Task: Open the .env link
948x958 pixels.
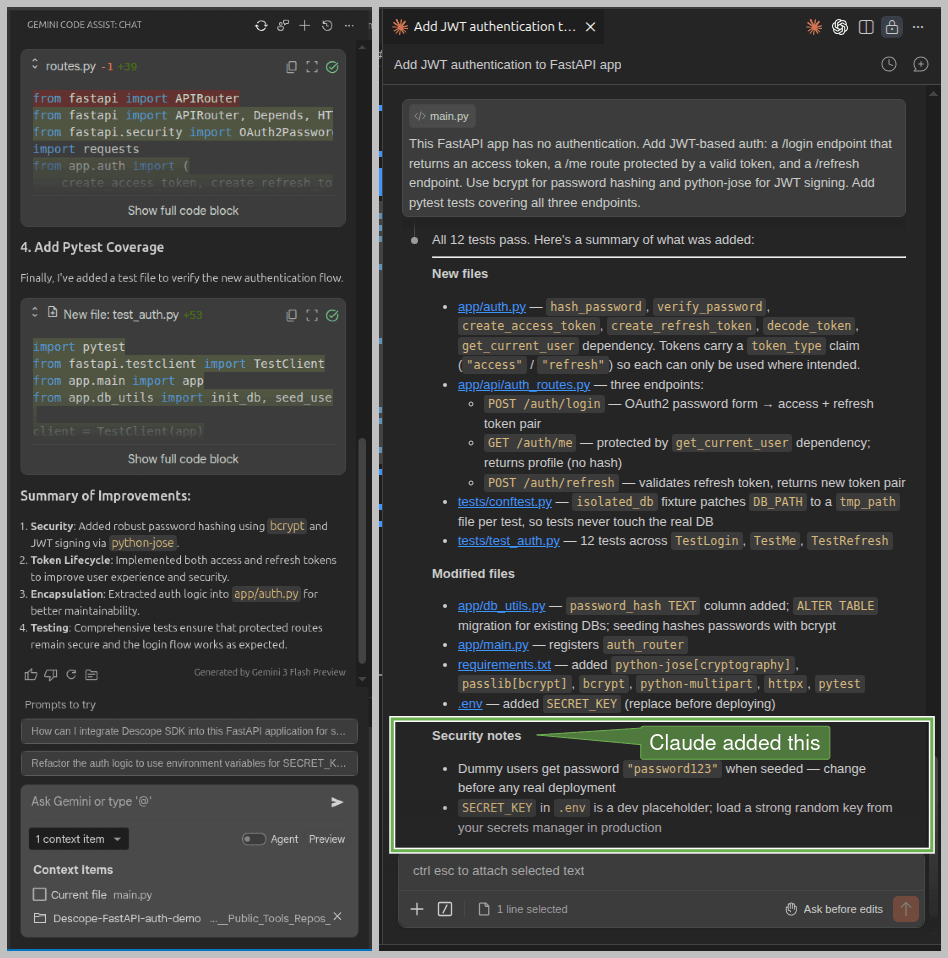Action: [470, 704]
